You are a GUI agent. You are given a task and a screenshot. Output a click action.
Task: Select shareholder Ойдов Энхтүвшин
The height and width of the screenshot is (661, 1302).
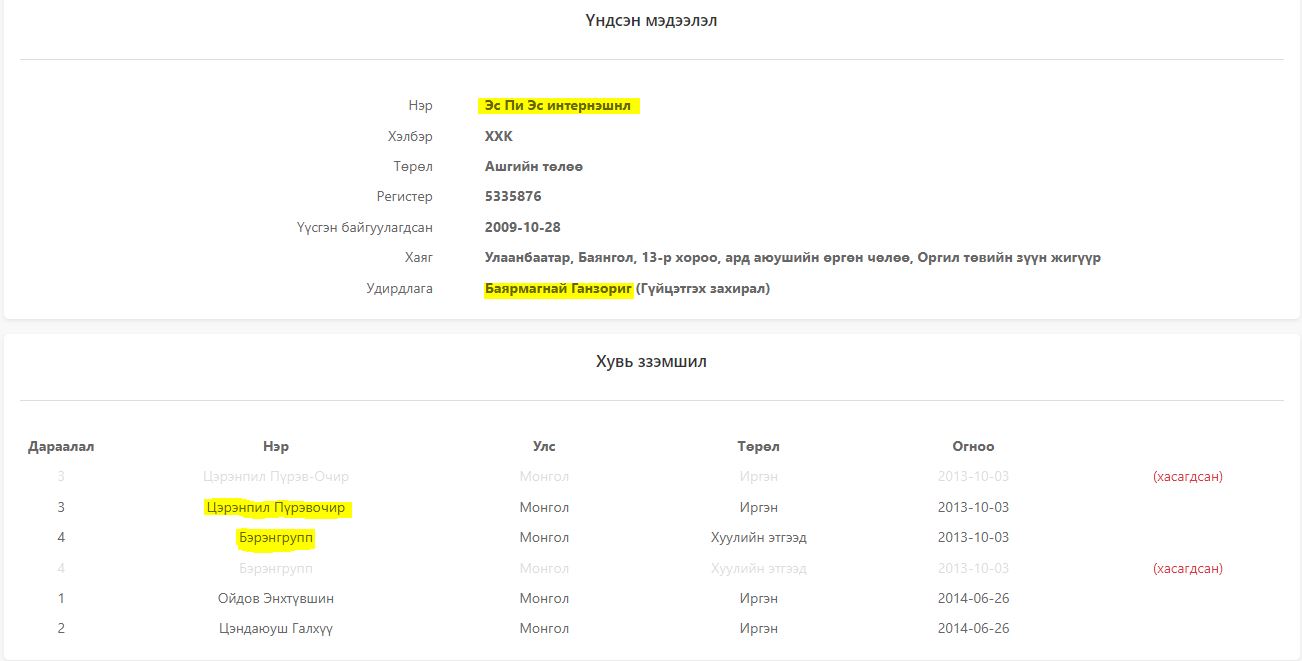(x=275, y=599)
